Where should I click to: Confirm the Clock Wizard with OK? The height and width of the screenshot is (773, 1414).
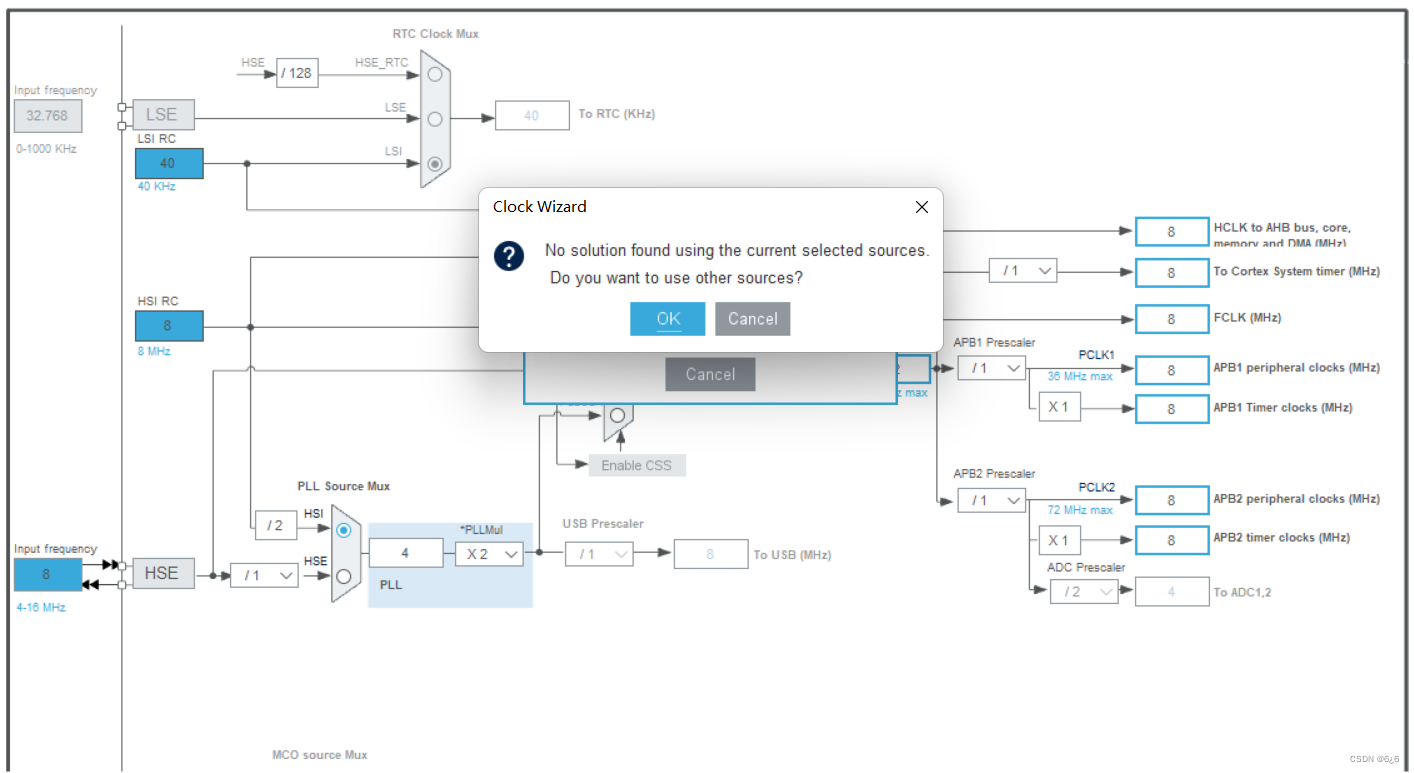[668, 319]
